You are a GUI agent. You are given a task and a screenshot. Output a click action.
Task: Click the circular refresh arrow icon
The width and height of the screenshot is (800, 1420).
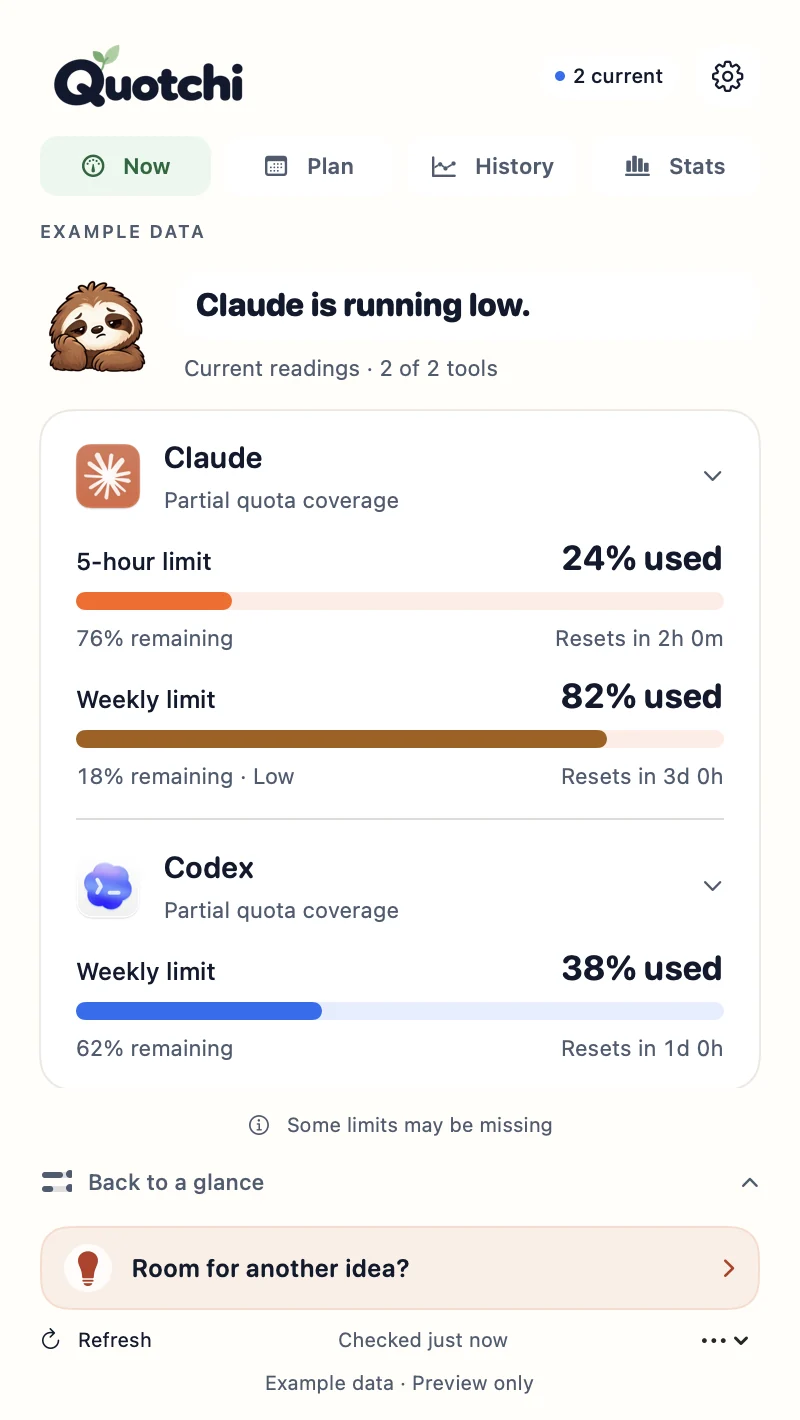point(50,1340)
